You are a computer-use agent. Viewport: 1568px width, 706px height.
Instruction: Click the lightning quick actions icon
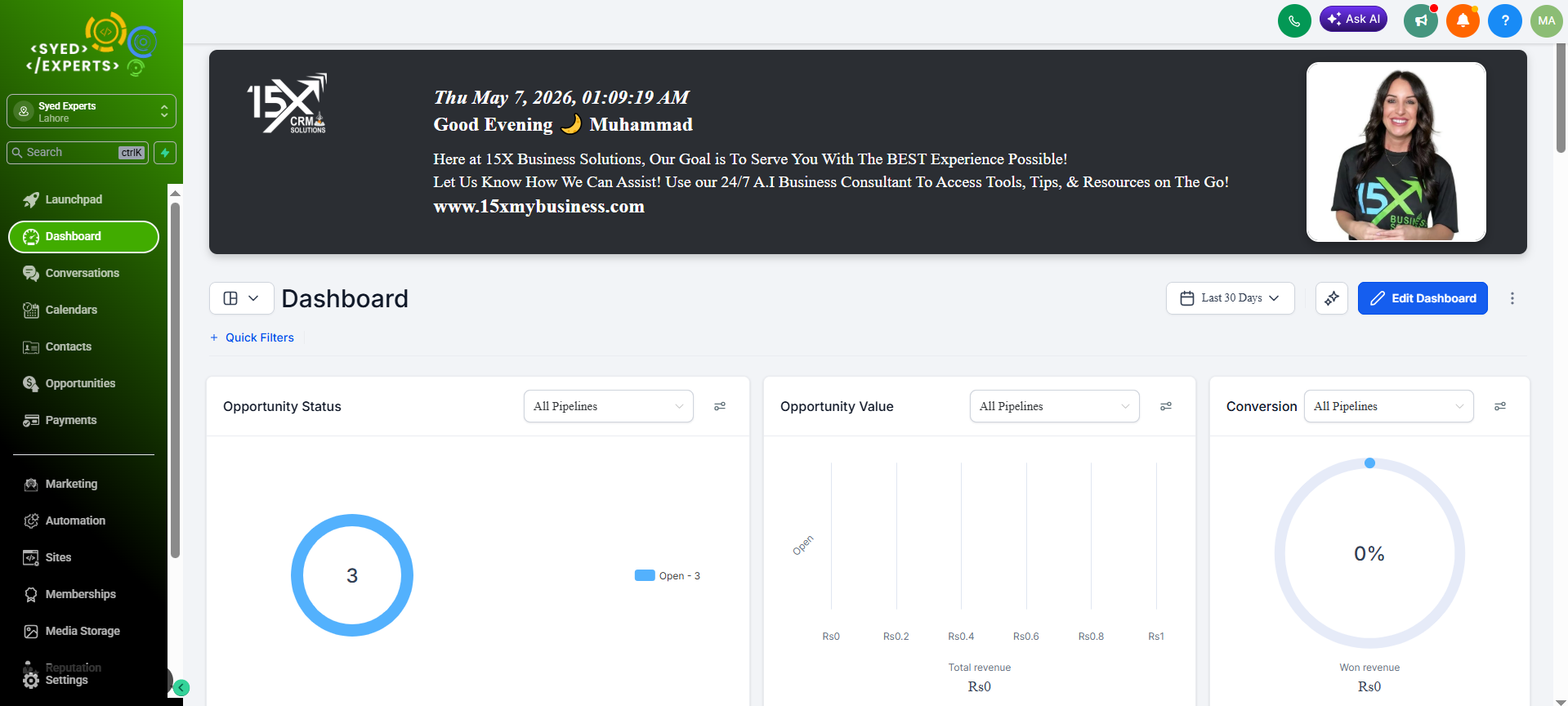pyautogui.click(x=165, y=153)
